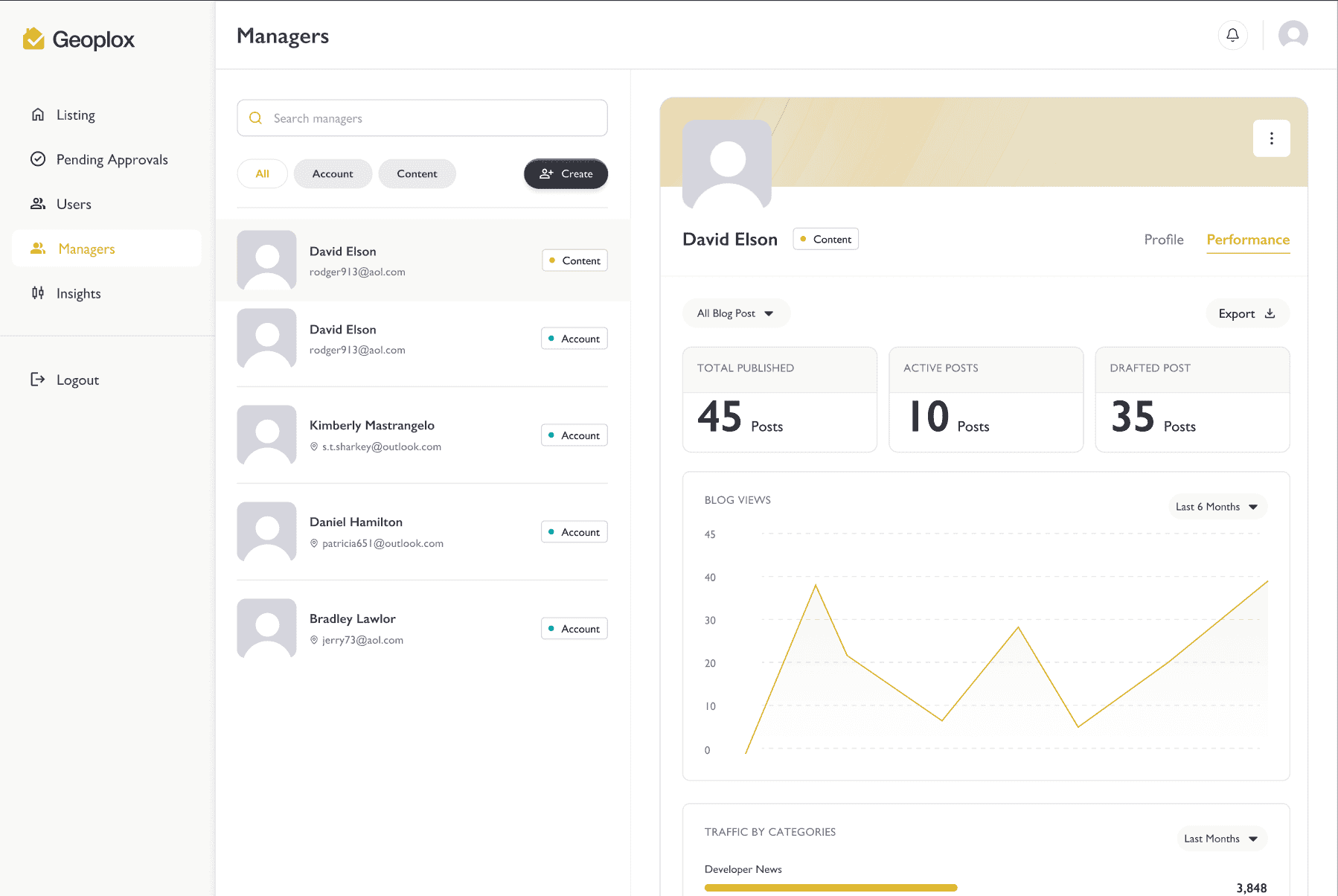Click Daniel Hamilton's avatar thumbnail
The height and width of the screenshot is (896, 1338).
click(266, 532)
